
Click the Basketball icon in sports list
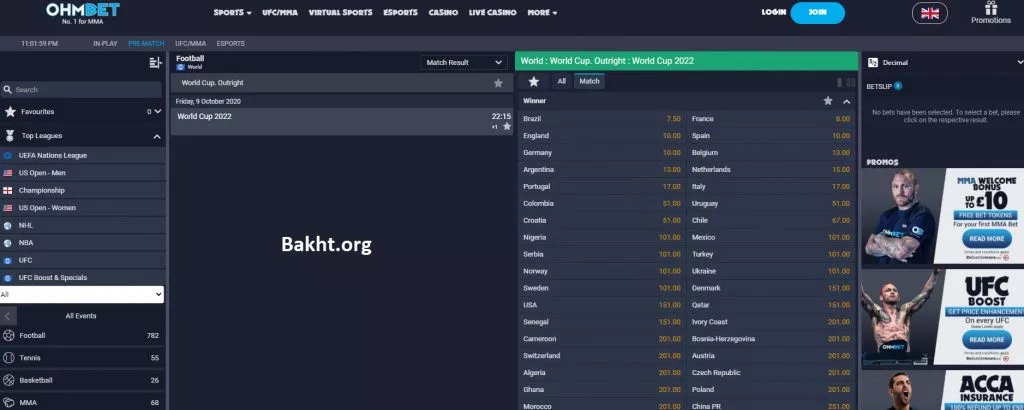point(10,380)
